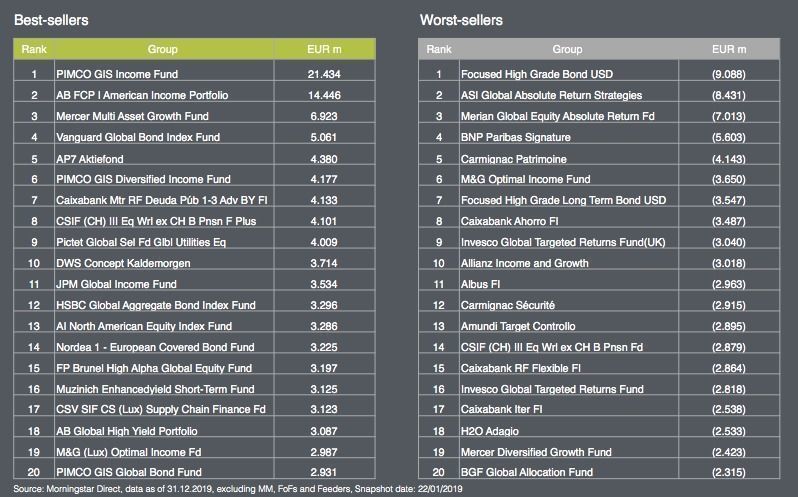The height and width of the screenshot is (497, 798).
Task: Click Vanguard Global Bond Index Fund
Action: [x=138, y=137]
